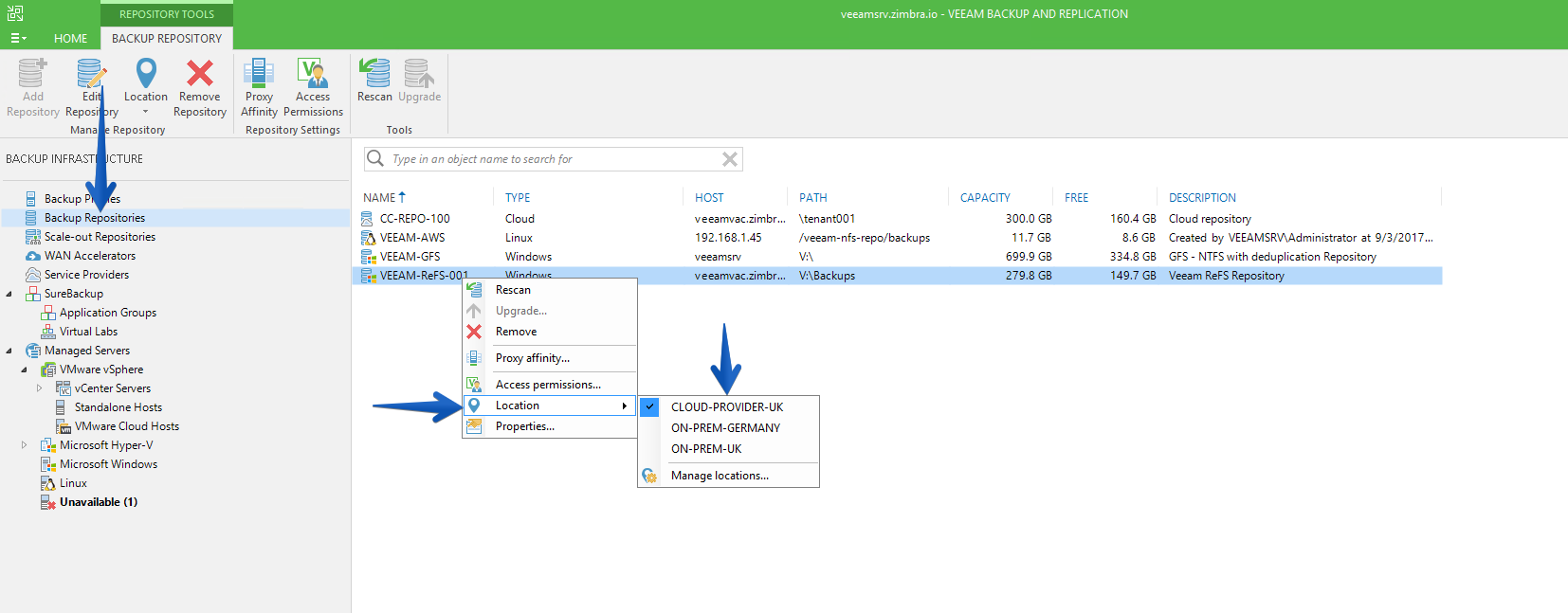
Task: Expand the vCenter Servers tree node
Action: coord(40,388)
